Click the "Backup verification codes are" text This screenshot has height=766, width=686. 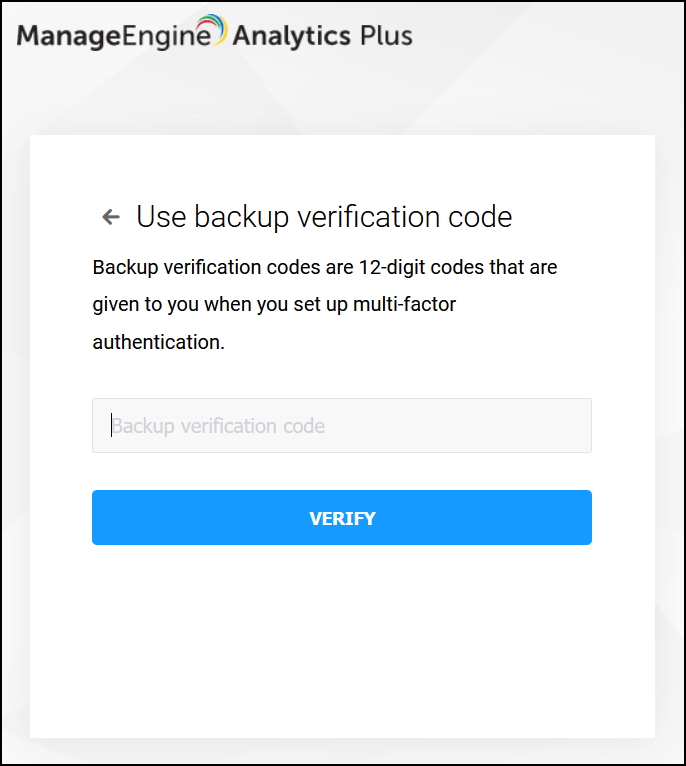217,268
